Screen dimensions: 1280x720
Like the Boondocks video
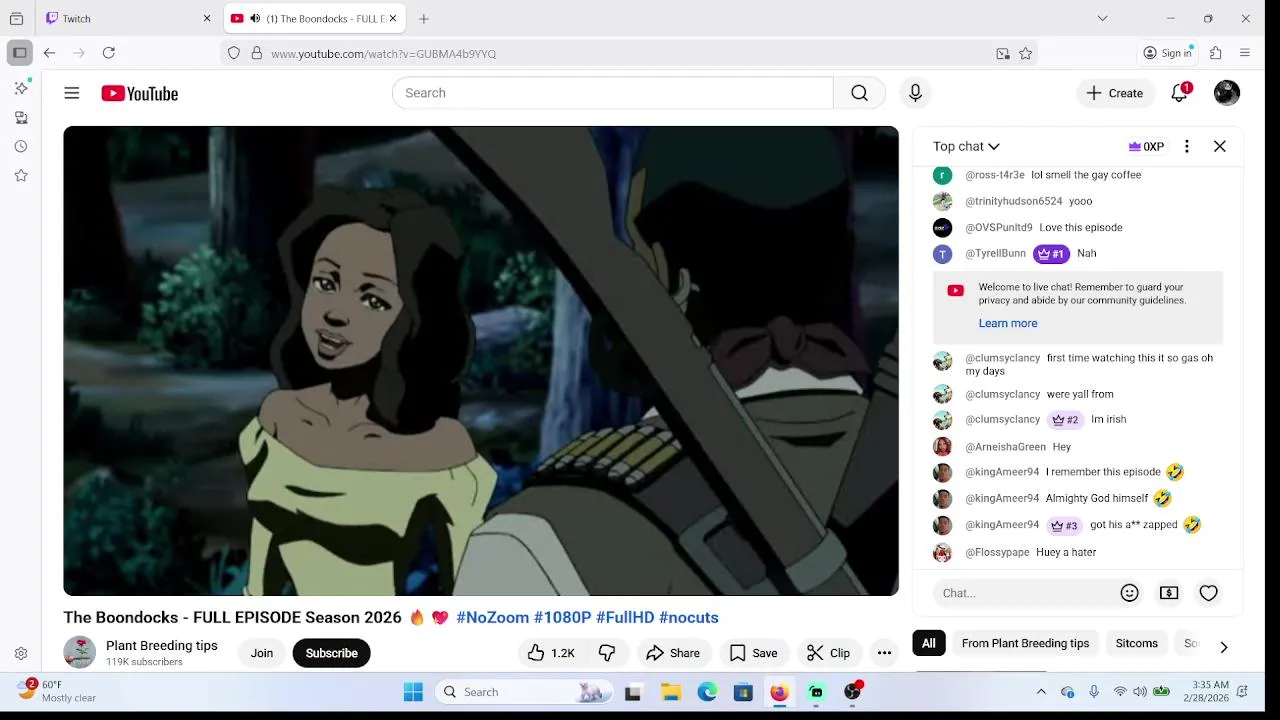(551, 653)
